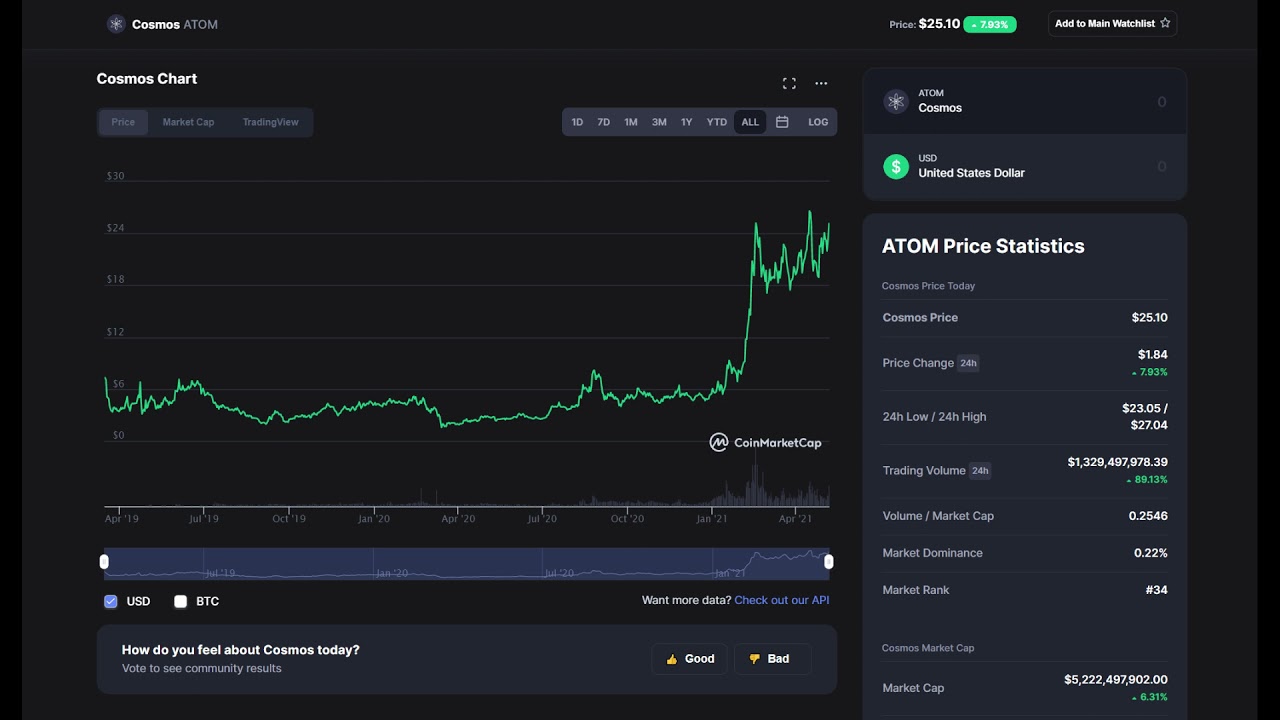Click the $24 price axis label
This screenshot has height=720, width=1280.
(x=116, y=228)
